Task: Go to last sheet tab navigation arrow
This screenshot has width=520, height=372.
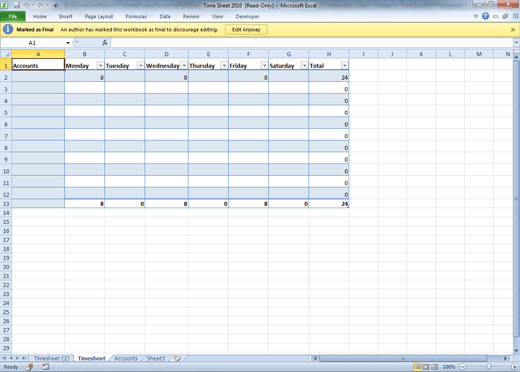Action: coord(24,358)
